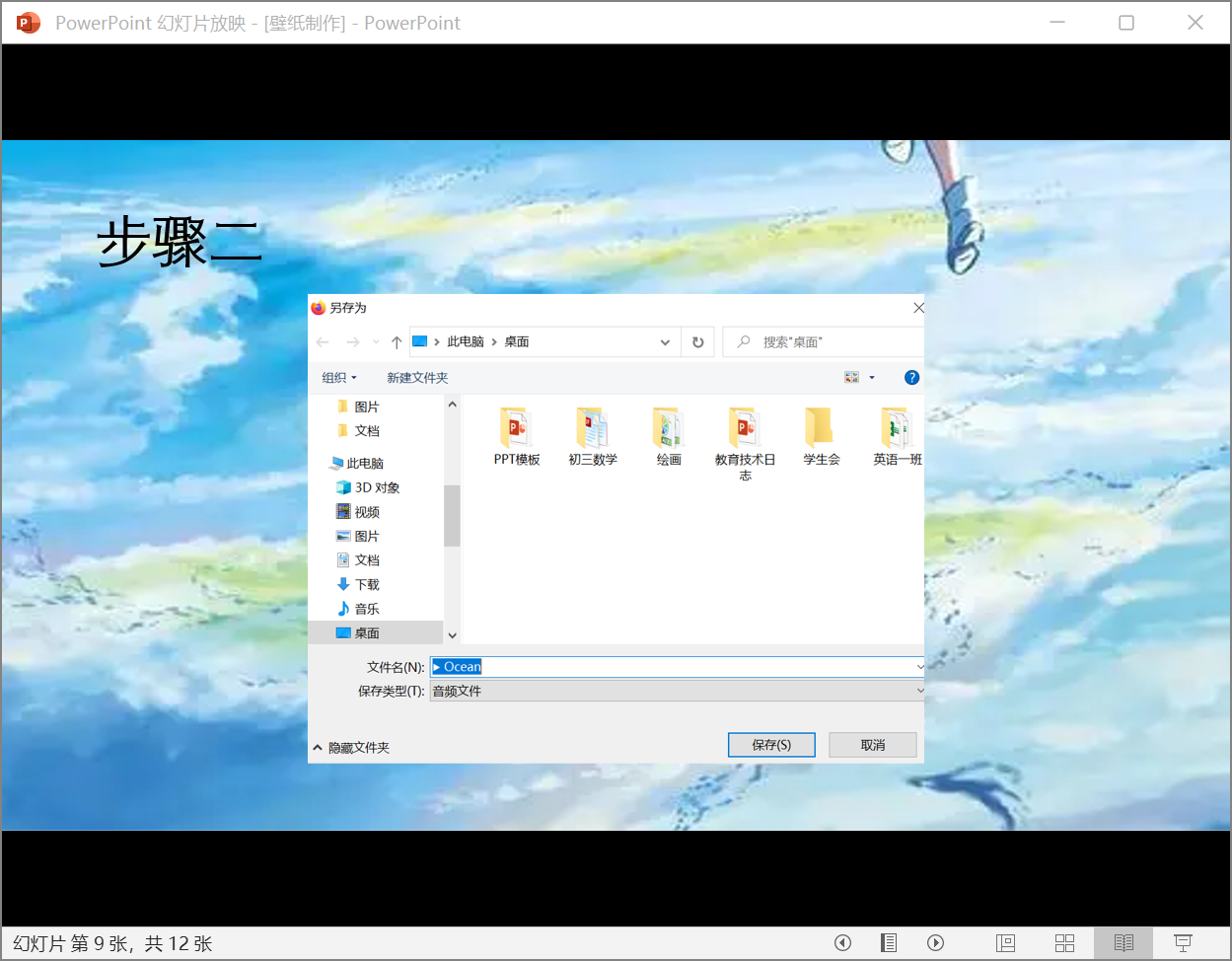This screenshot has width=1232, height=961.
Task: Open view options dropdown arrow
Action: 872,378
